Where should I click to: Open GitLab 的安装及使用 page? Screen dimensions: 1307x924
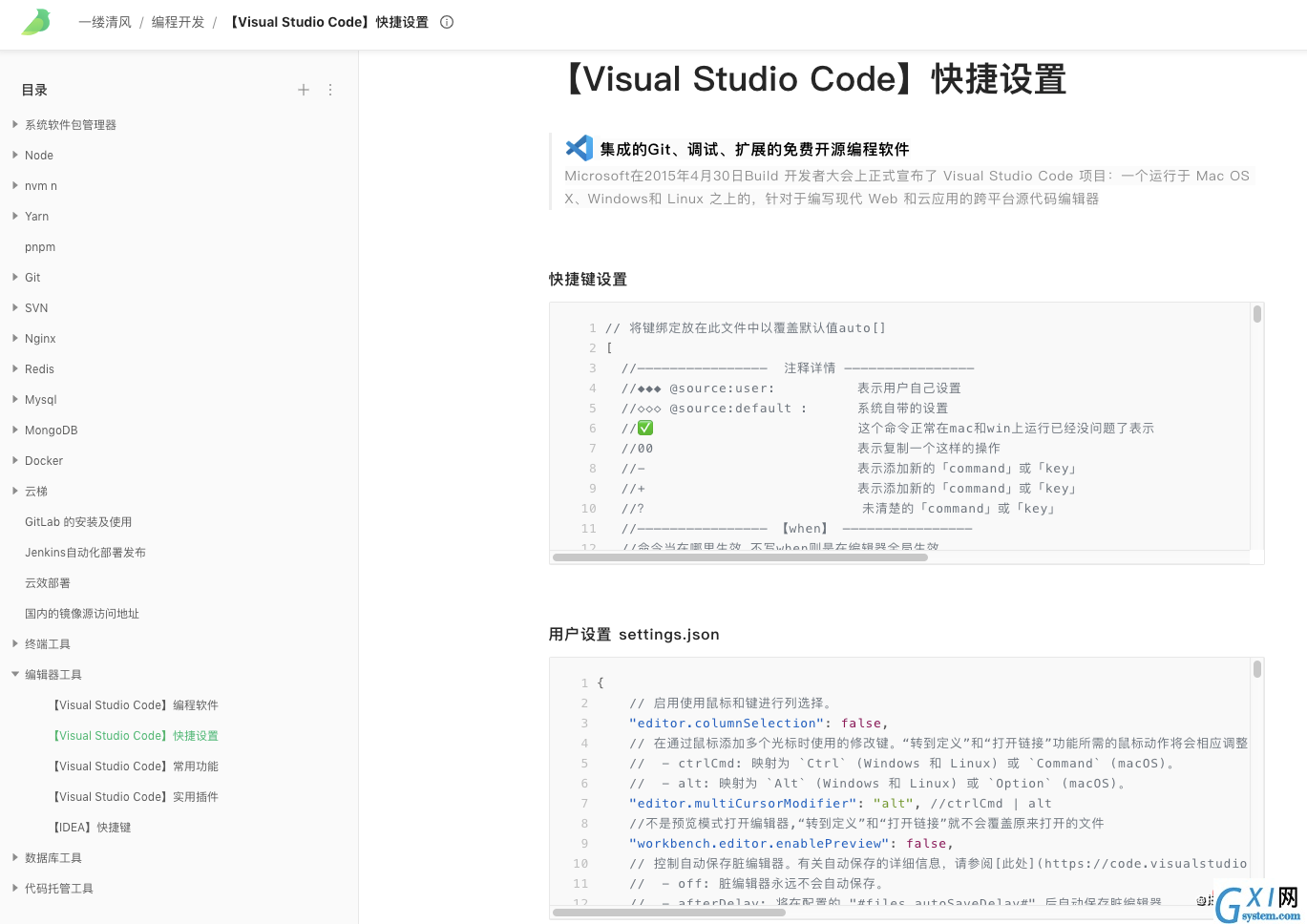click(x=78, y=522)
